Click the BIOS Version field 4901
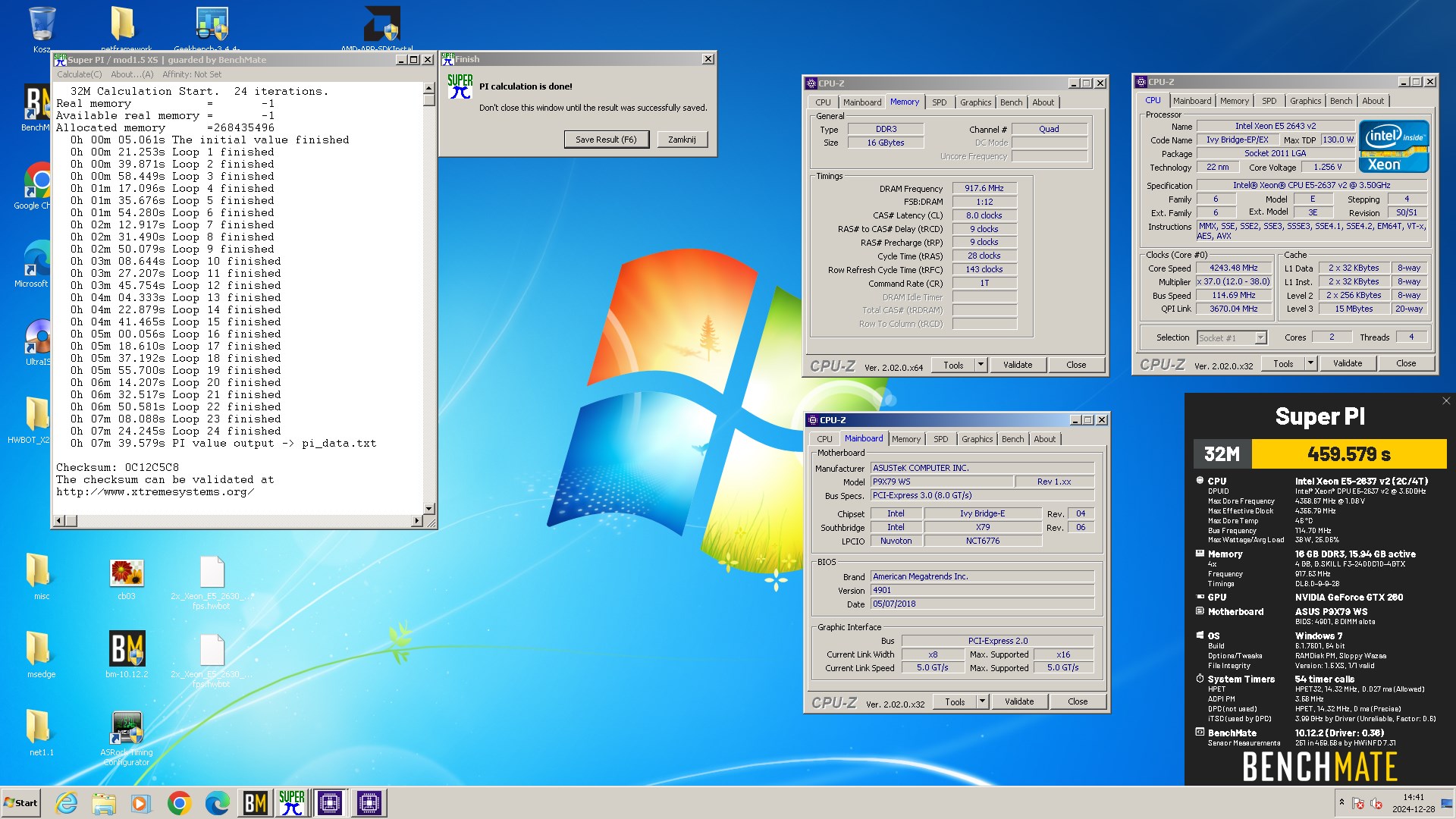 pos(982,590)
